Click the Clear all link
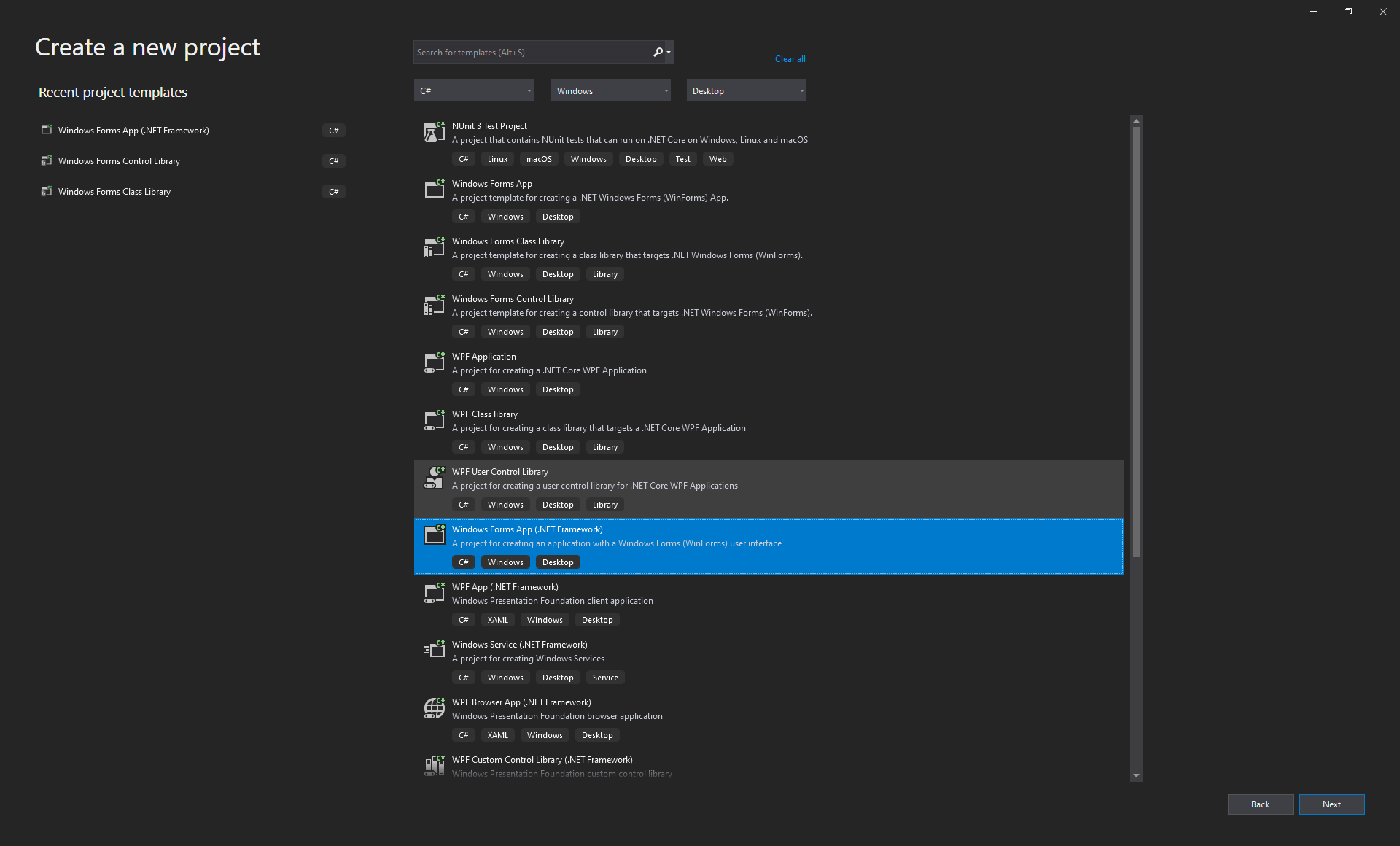Viewport: 1400px width, 846px height. point(790,59)
